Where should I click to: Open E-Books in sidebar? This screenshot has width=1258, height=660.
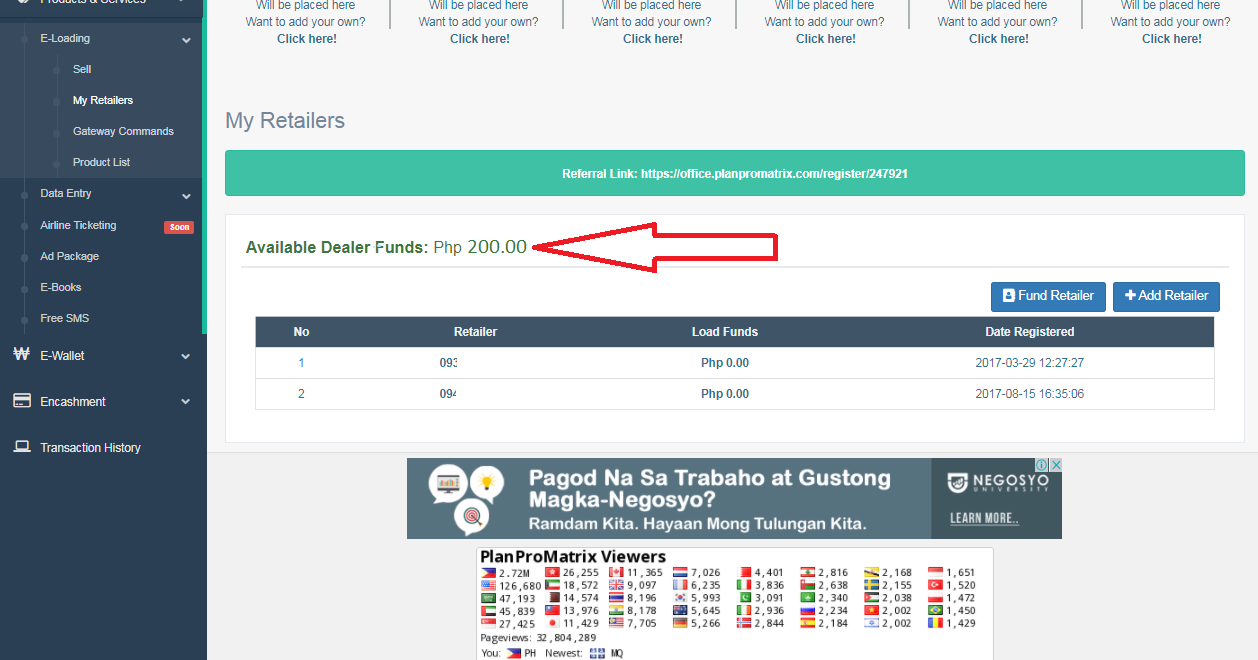tap(61, 287)
